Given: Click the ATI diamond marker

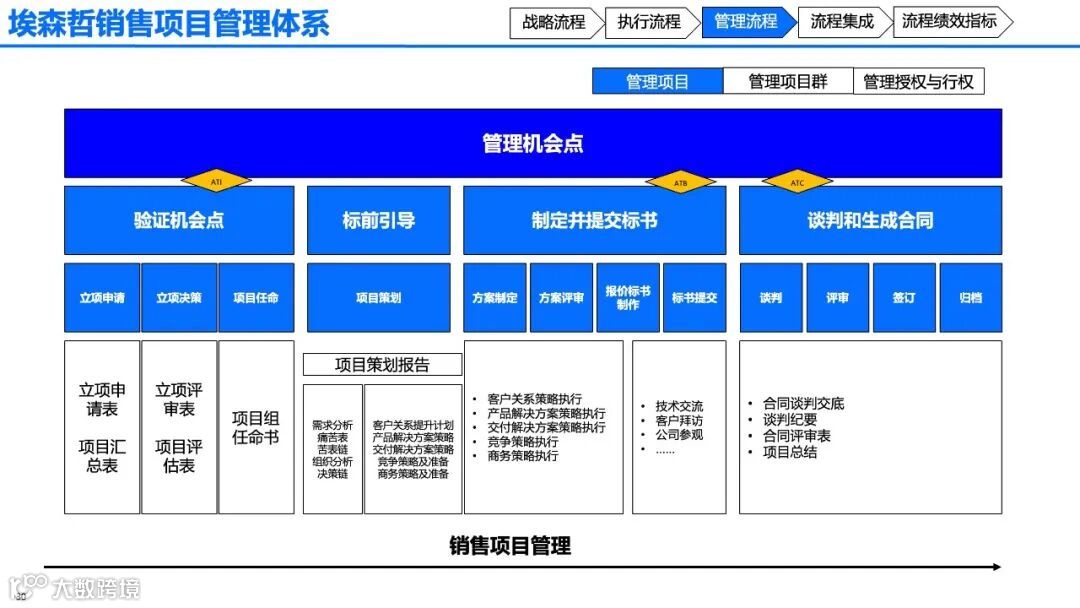Looking at the screenshot, I should [216, 182].
